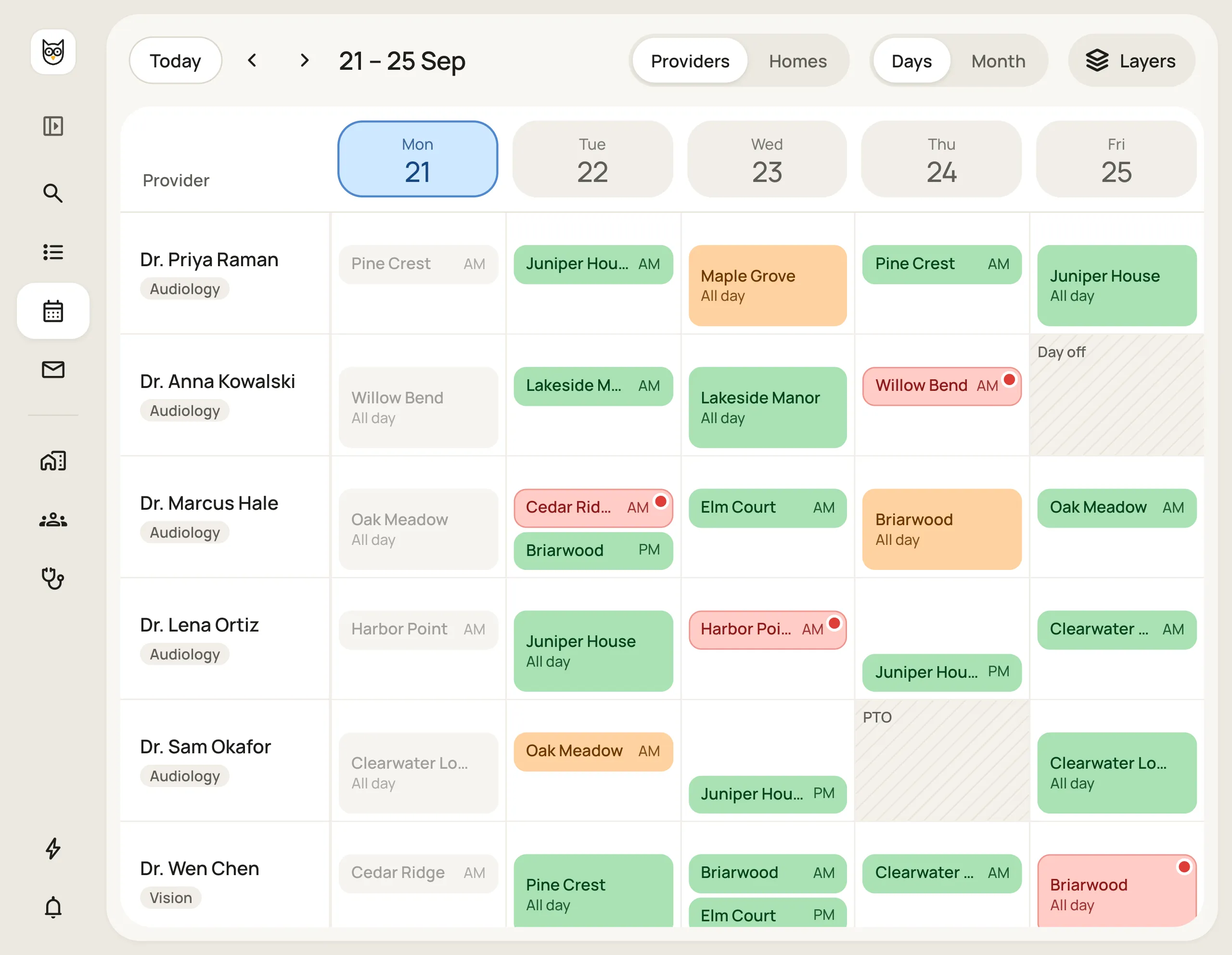The image size is (1232, 955).
Task: Open the mail icon in sidebar
Action: coord(53,370)
